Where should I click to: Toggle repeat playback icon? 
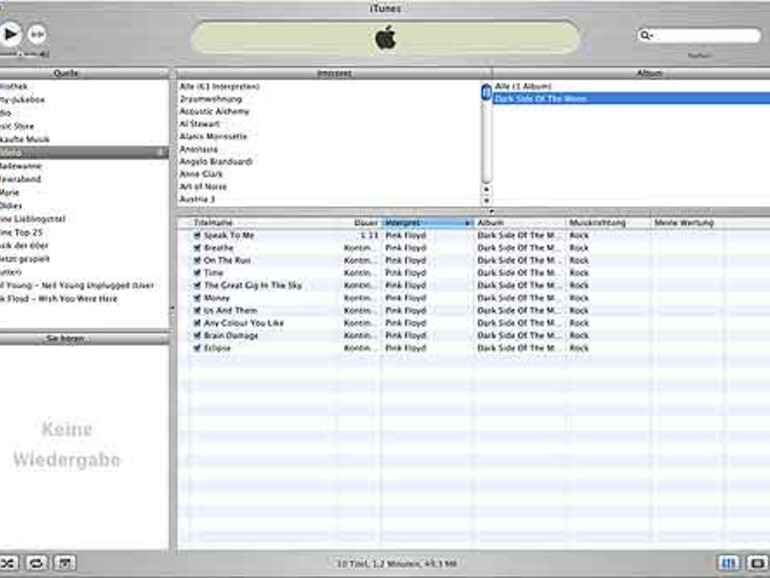click(x=36, y=563)
